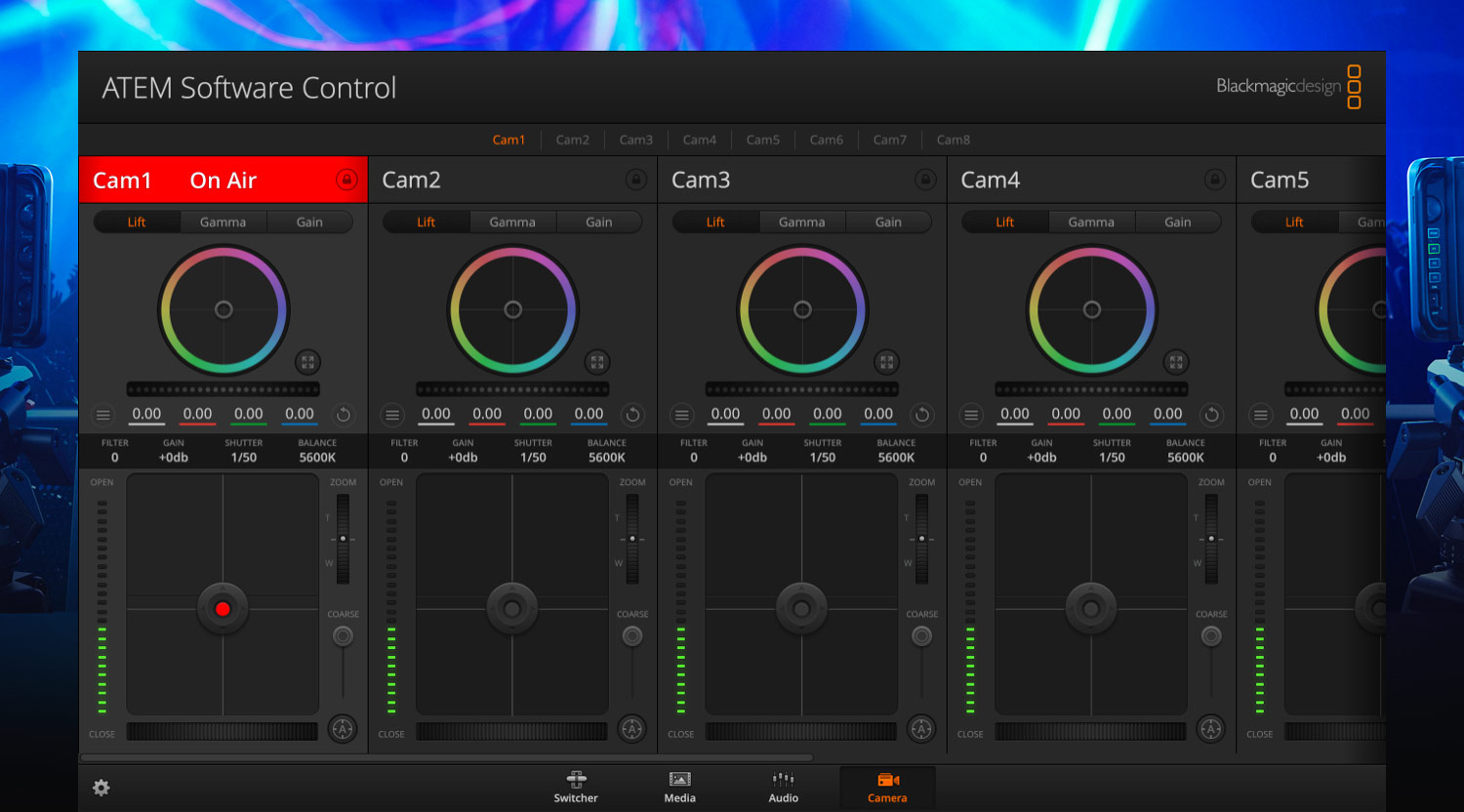The image size is (1464, 812).
Task: Select the Camera page button
Action: pos(886,788)
